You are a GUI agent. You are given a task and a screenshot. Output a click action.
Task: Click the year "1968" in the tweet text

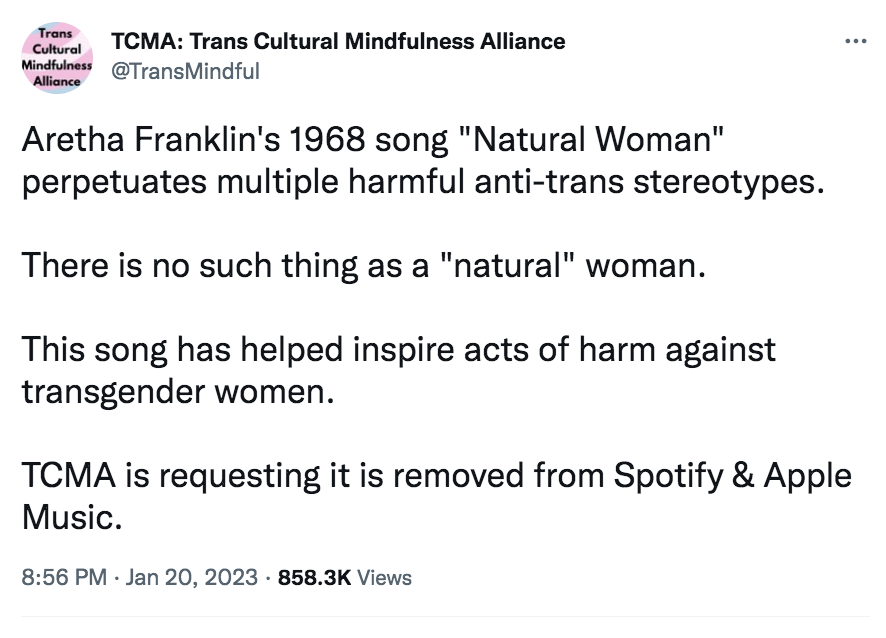coord(327,139)
